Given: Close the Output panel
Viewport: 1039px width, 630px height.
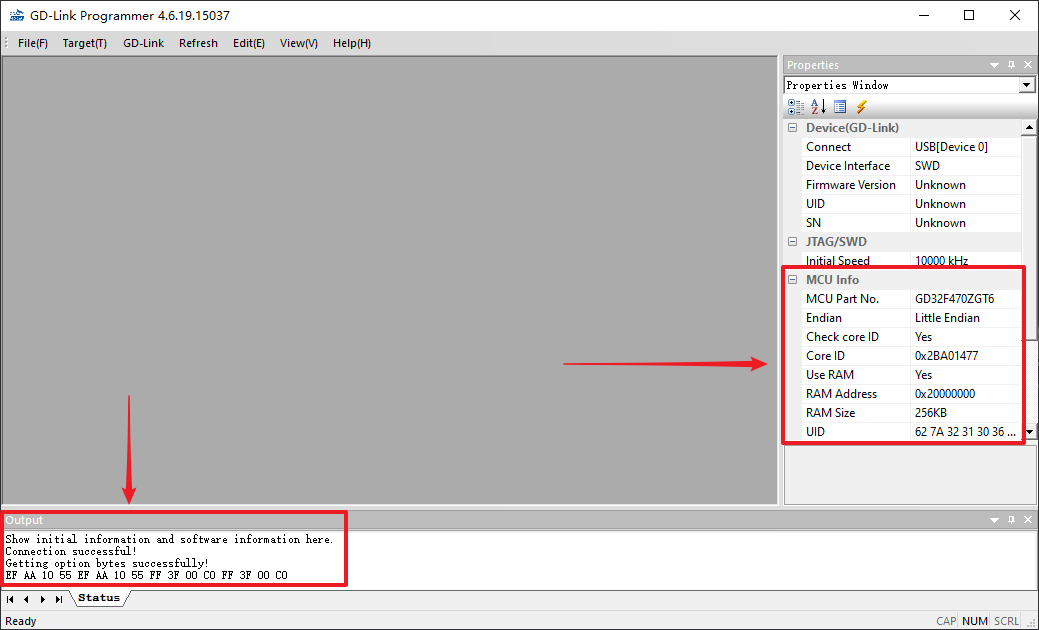Looking at the screenshot, I should pyautogui.click(x=1028, y=520).
